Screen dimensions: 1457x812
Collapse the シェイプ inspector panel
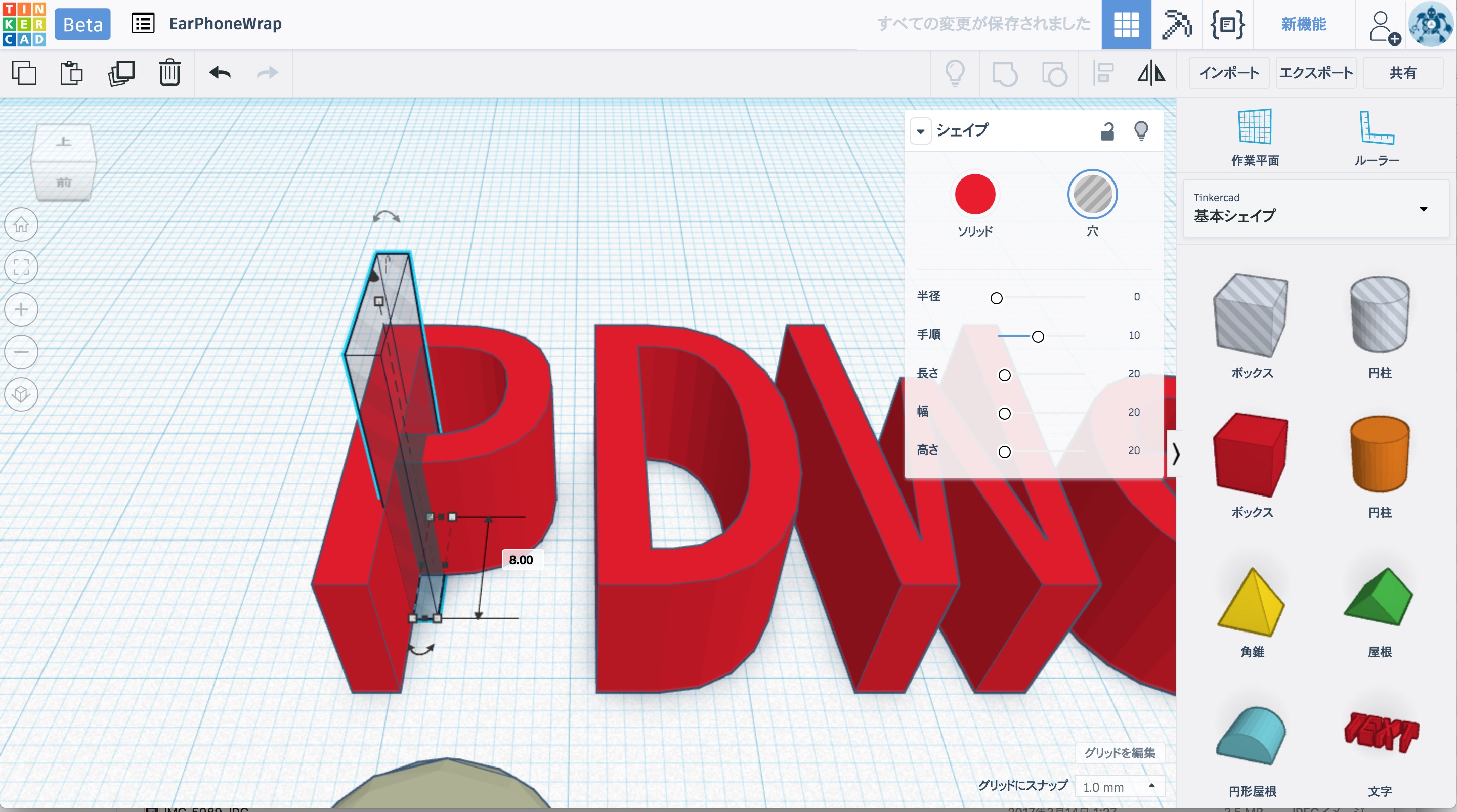pos(920,131)
